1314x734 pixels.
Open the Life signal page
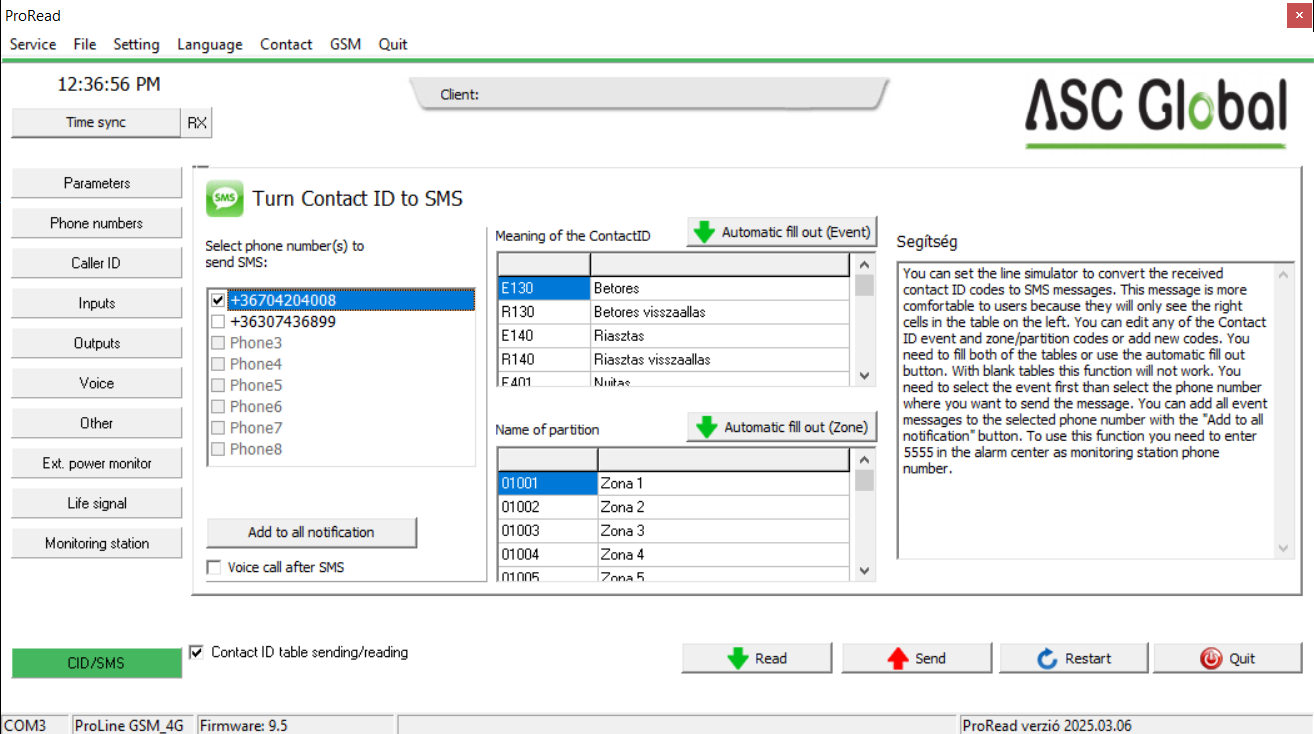tap(97, 503)
